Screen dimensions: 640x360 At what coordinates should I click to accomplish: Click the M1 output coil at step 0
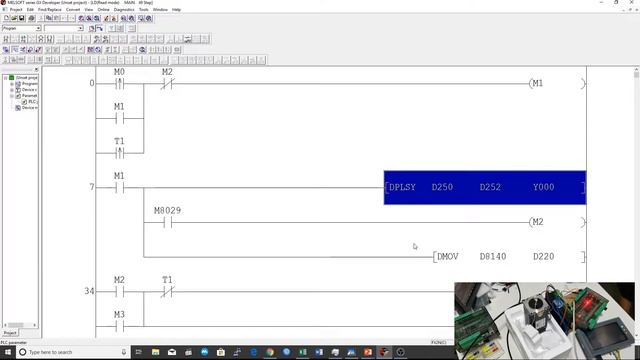557,84
